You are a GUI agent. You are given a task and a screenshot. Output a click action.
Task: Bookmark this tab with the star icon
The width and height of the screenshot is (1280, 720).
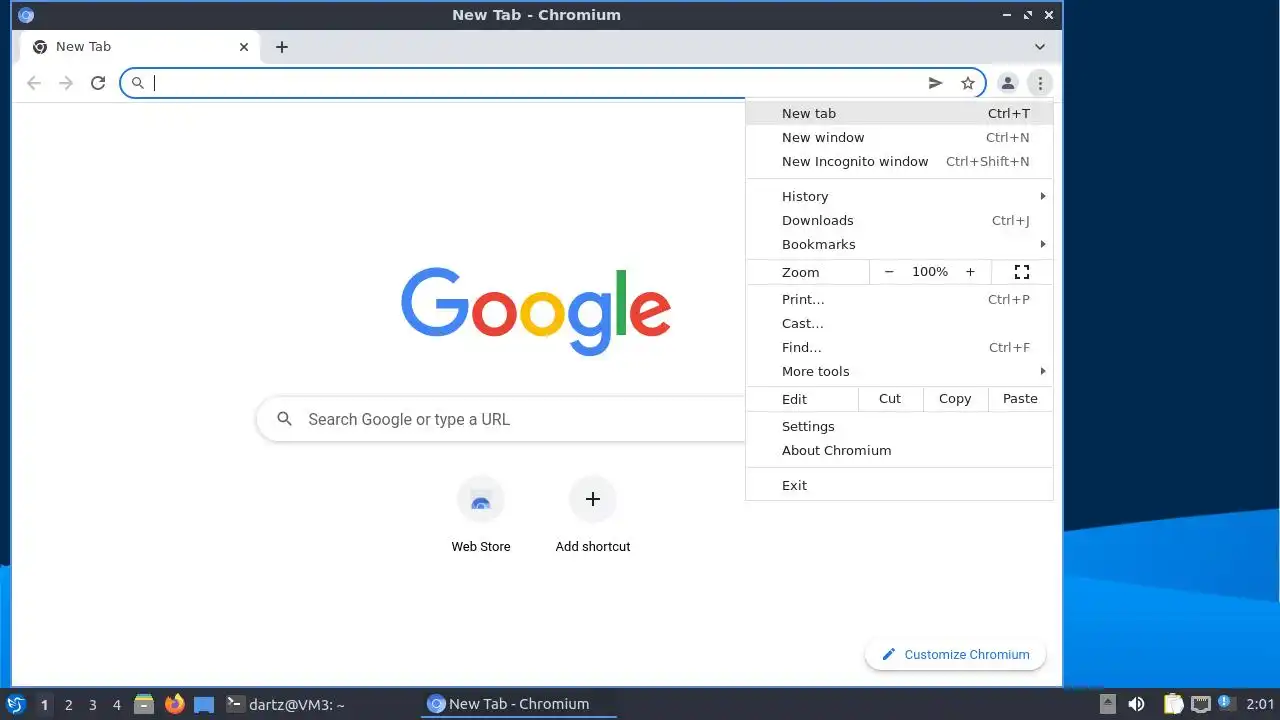point(967,83)
